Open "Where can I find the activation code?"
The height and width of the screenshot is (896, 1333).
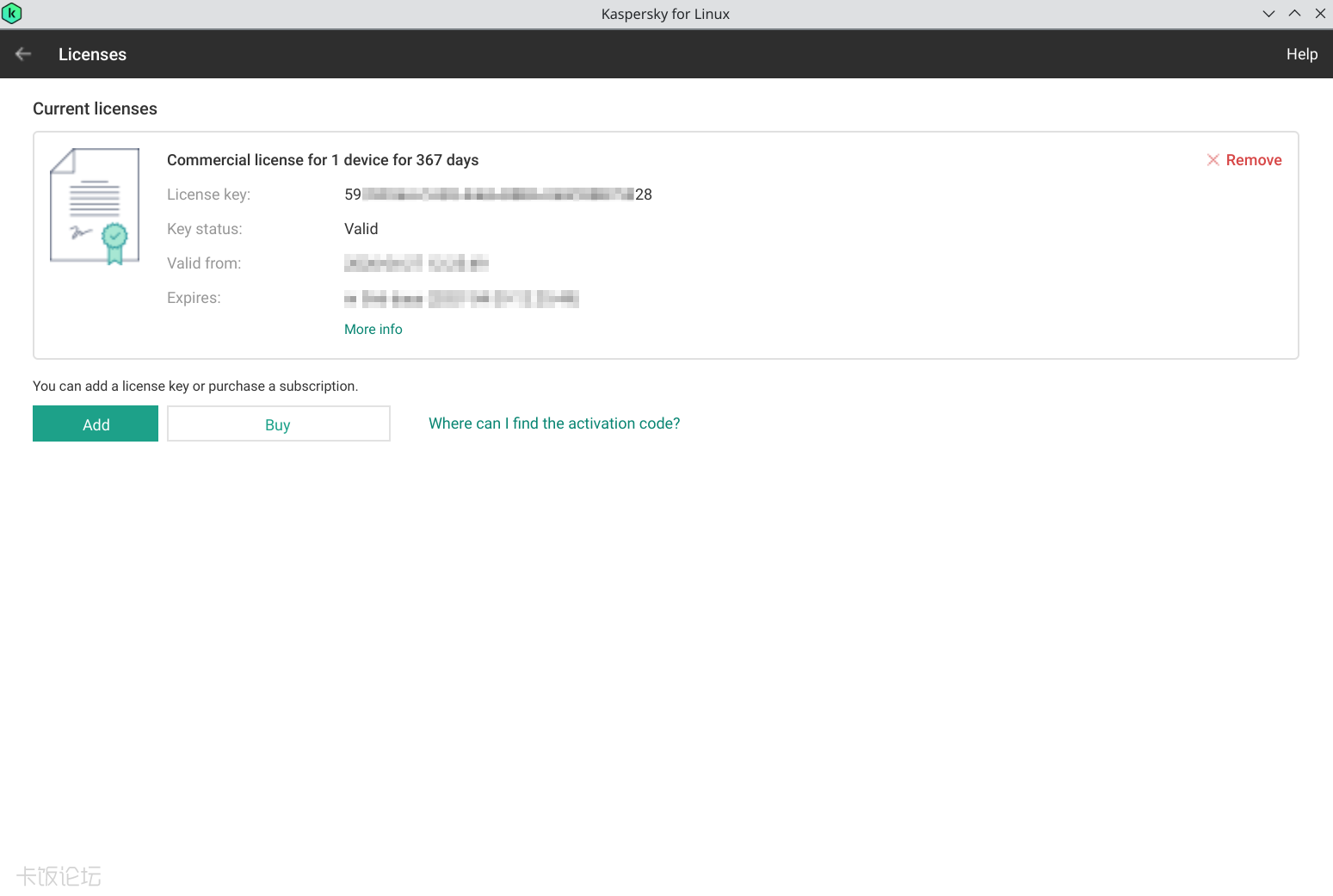(x=554, y=423)
